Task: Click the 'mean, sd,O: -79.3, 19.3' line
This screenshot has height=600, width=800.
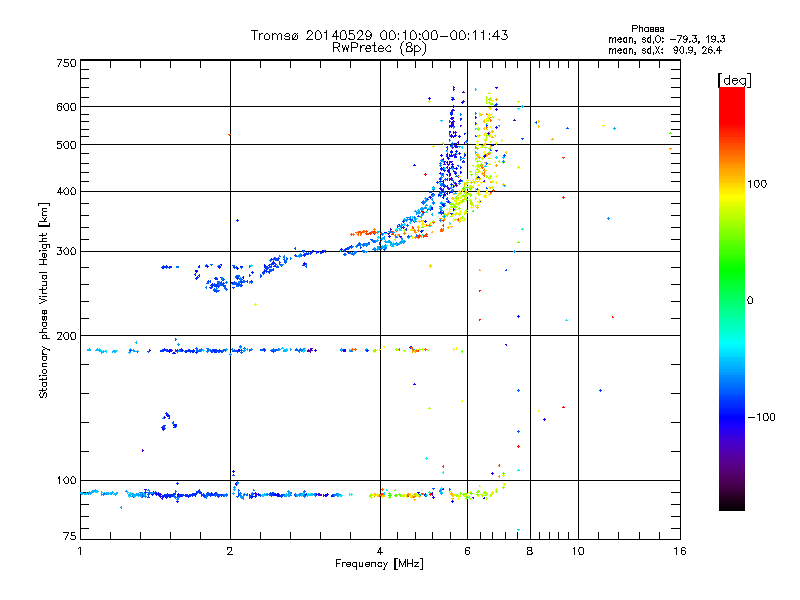Action: tap(666, 39)
